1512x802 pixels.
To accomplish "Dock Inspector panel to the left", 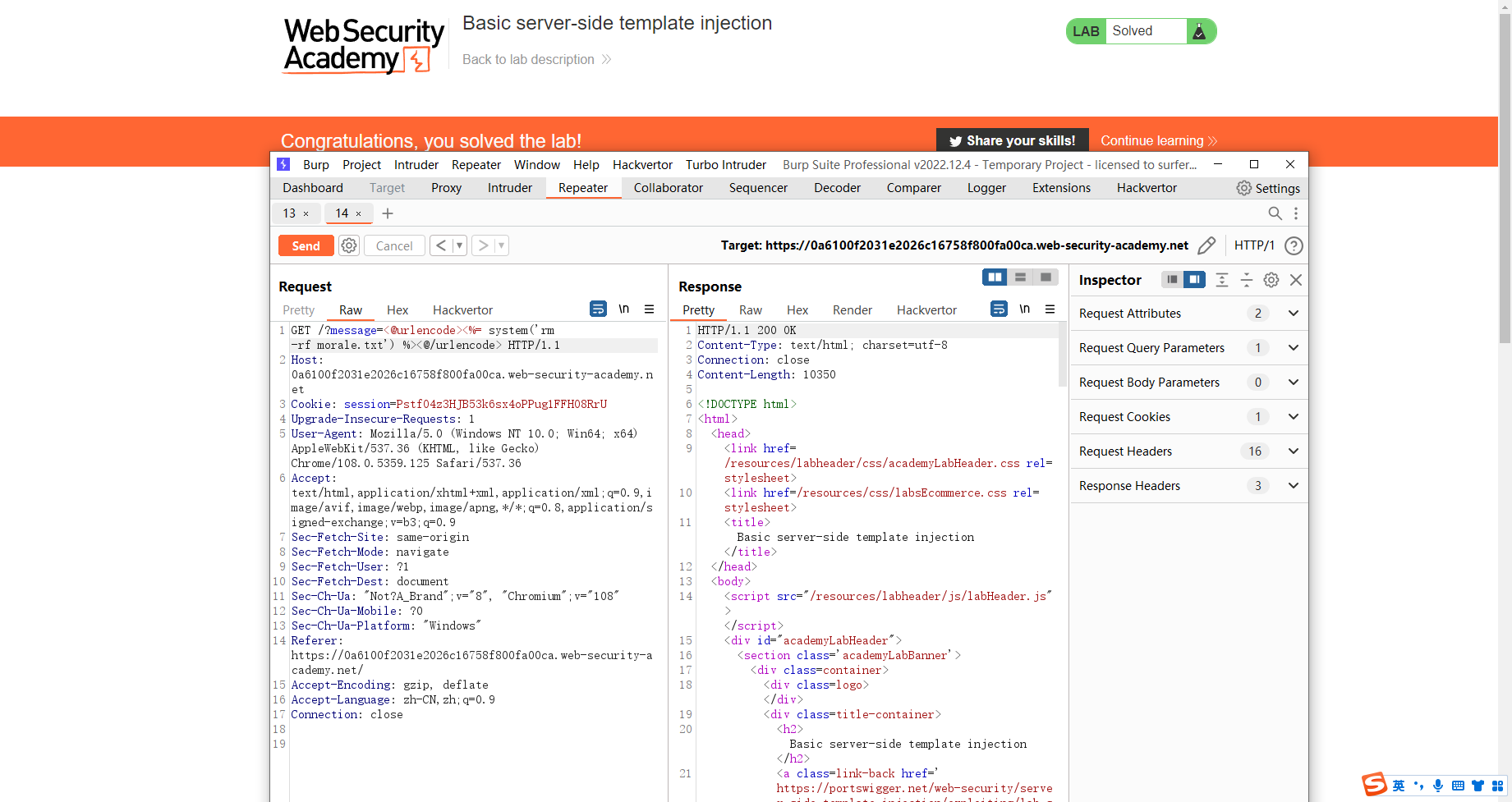I will point(1173,280).
